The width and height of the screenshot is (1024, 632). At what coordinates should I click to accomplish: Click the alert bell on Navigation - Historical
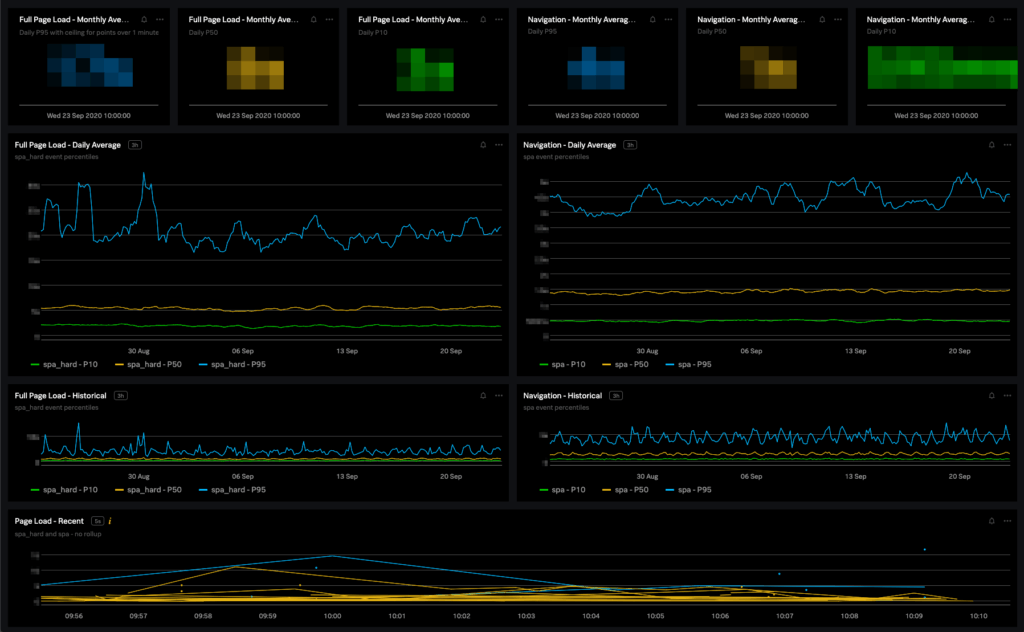[x=990, y=395]
